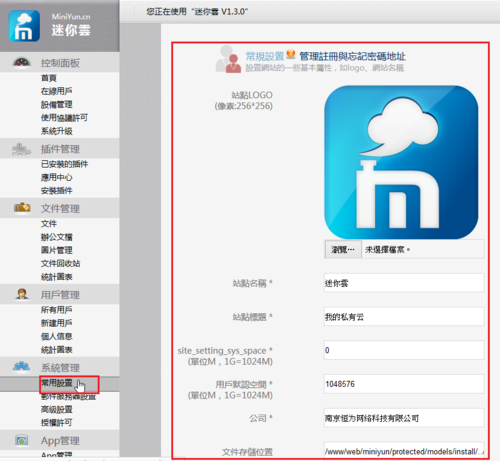Click the control panel gauge icon
The image size is (500, 461).
click(21, 62)
